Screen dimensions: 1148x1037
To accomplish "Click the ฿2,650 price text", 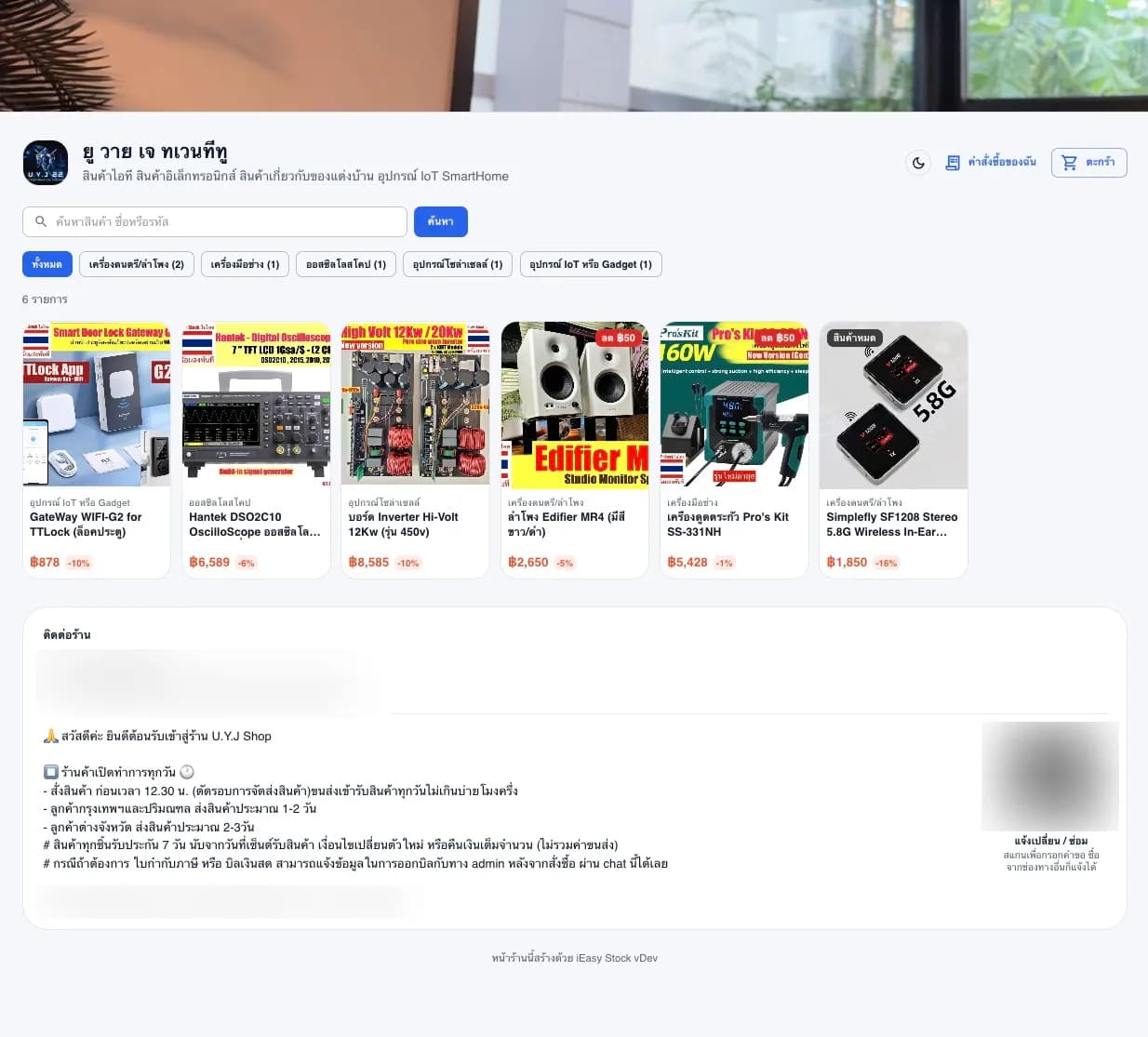I will (528, 563).
